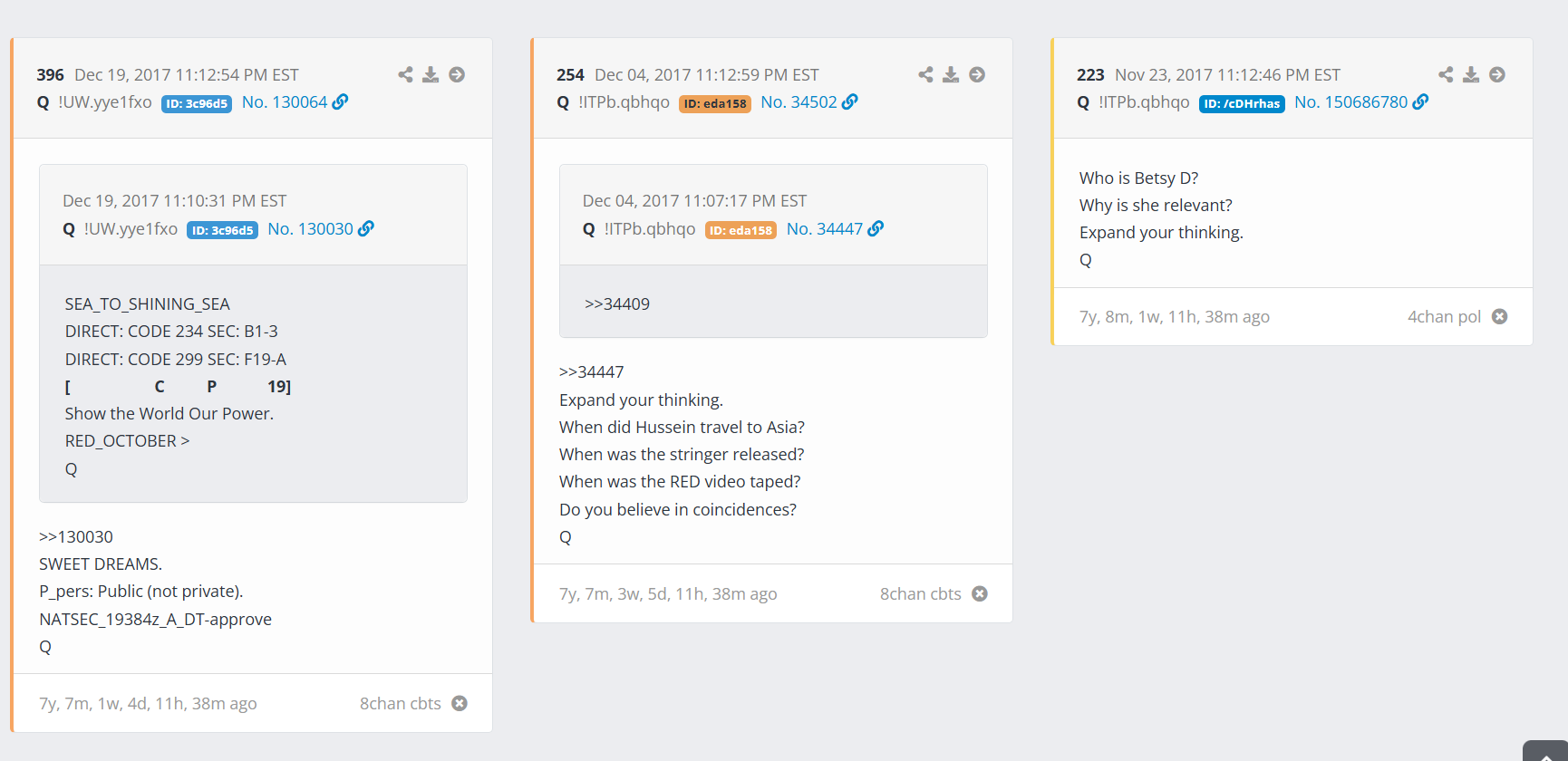1568x761 pixels.
Task: Click 'When was the stringer released?' line
Action: click(682, 455)
